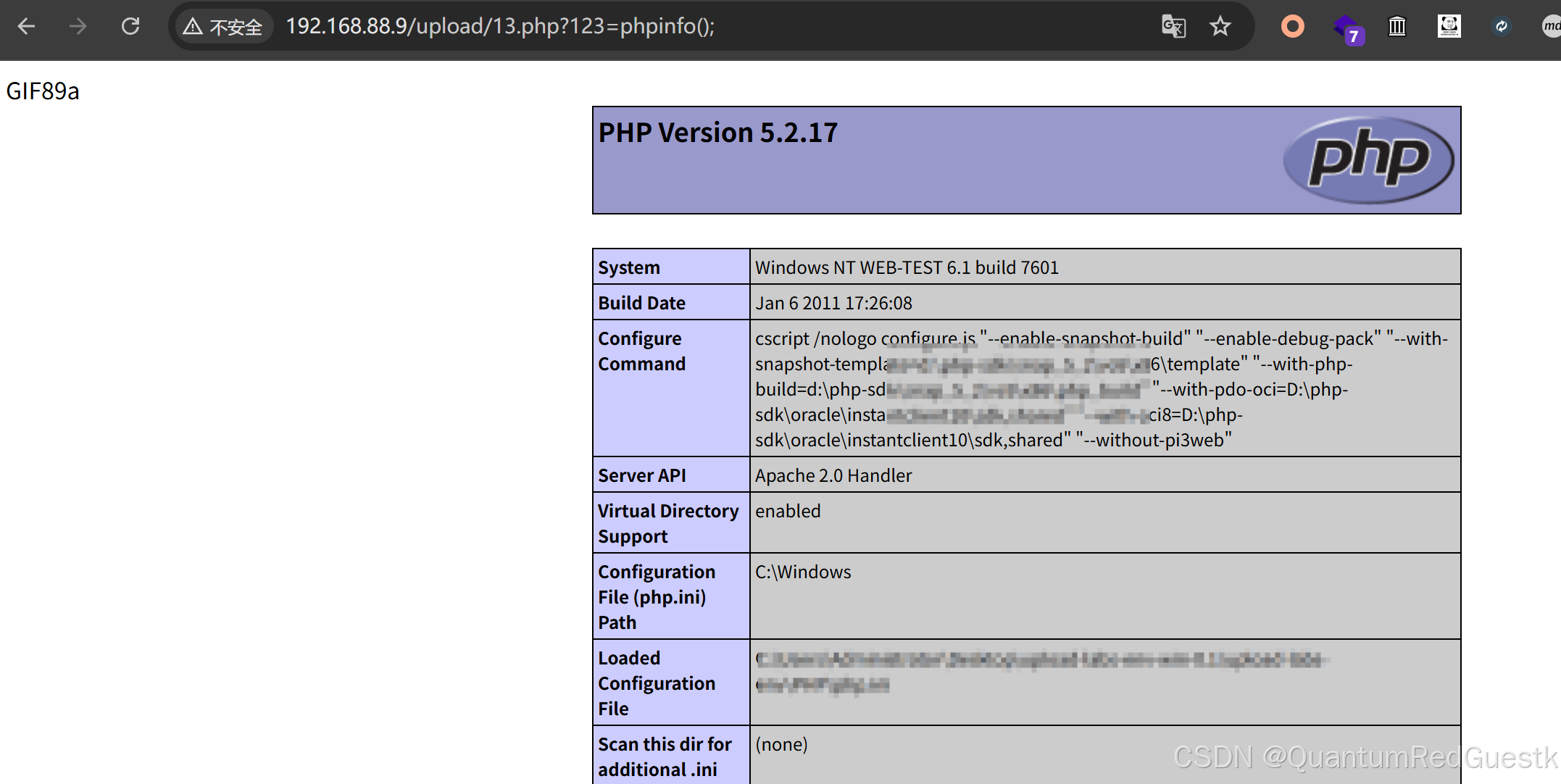This screenshot has width=1561, height=784.
Task: Open the grey md extension icon
Action: pyautogui.click(x=1551, y=27)
